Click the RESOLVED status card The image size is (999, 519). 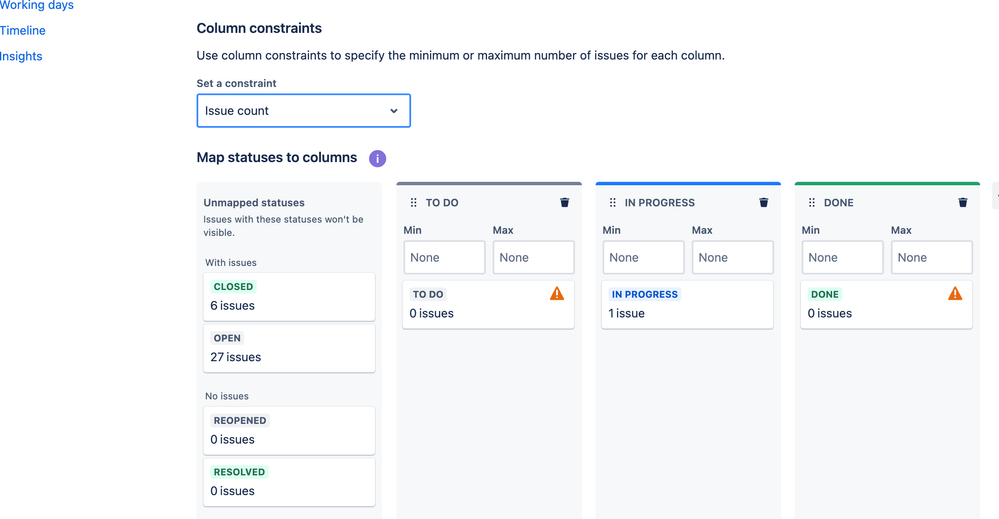point(289,482)
